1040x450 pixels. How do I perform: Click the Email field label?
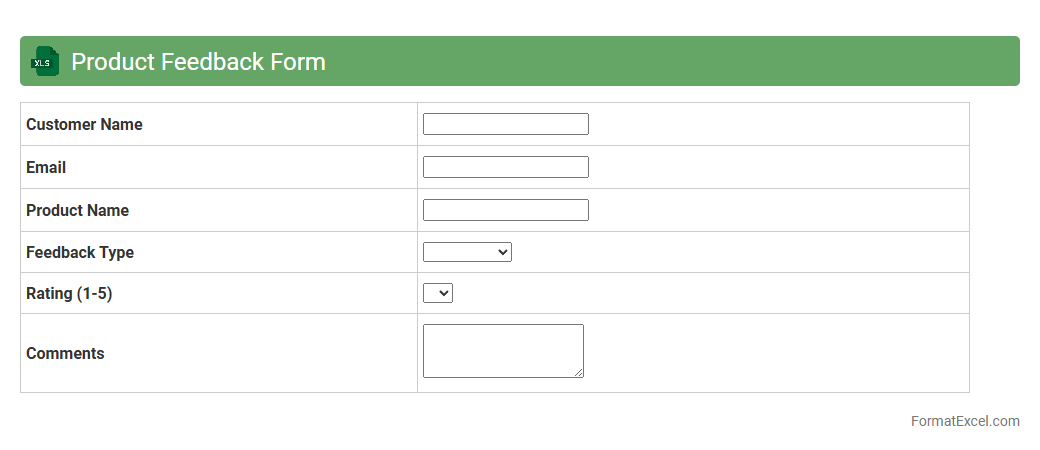coord(46,167)
